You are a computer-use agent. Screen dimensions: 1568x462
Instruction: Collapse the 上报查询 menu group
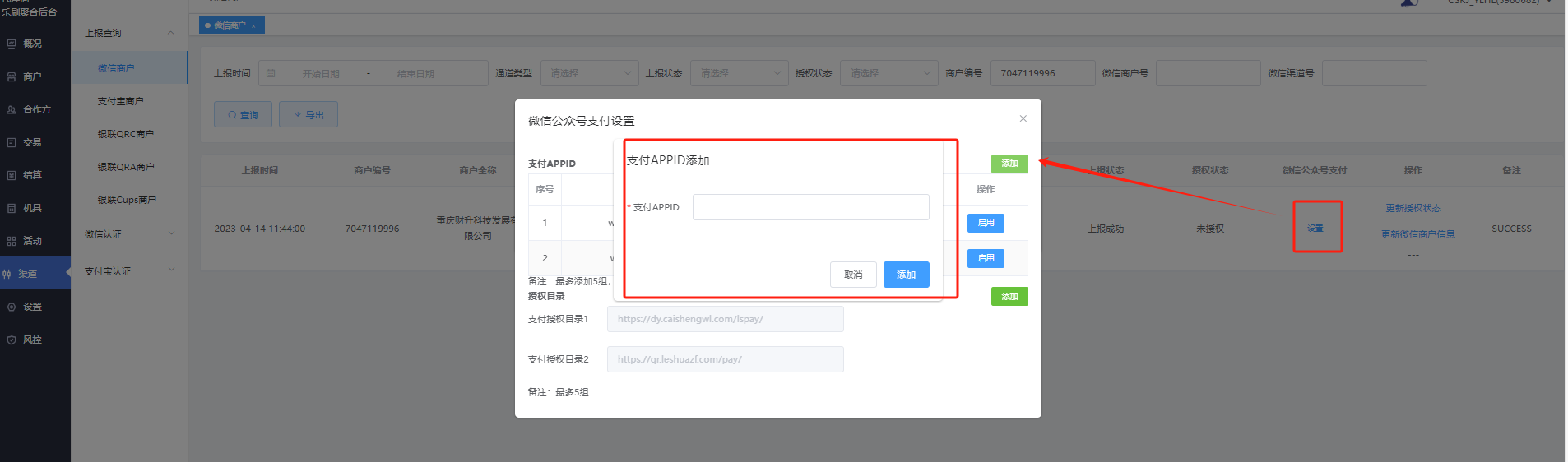pos(171,33)
